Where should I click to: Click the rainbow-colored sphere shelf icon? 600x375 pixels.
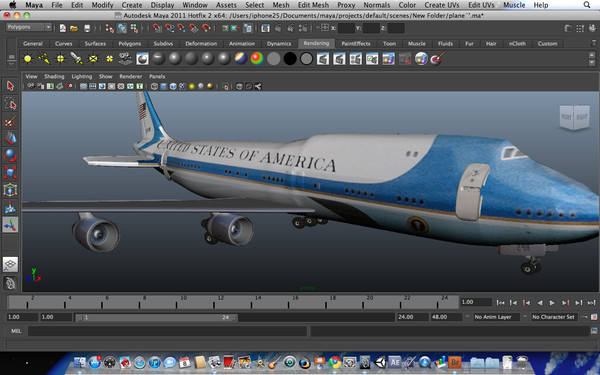[257, 59]
